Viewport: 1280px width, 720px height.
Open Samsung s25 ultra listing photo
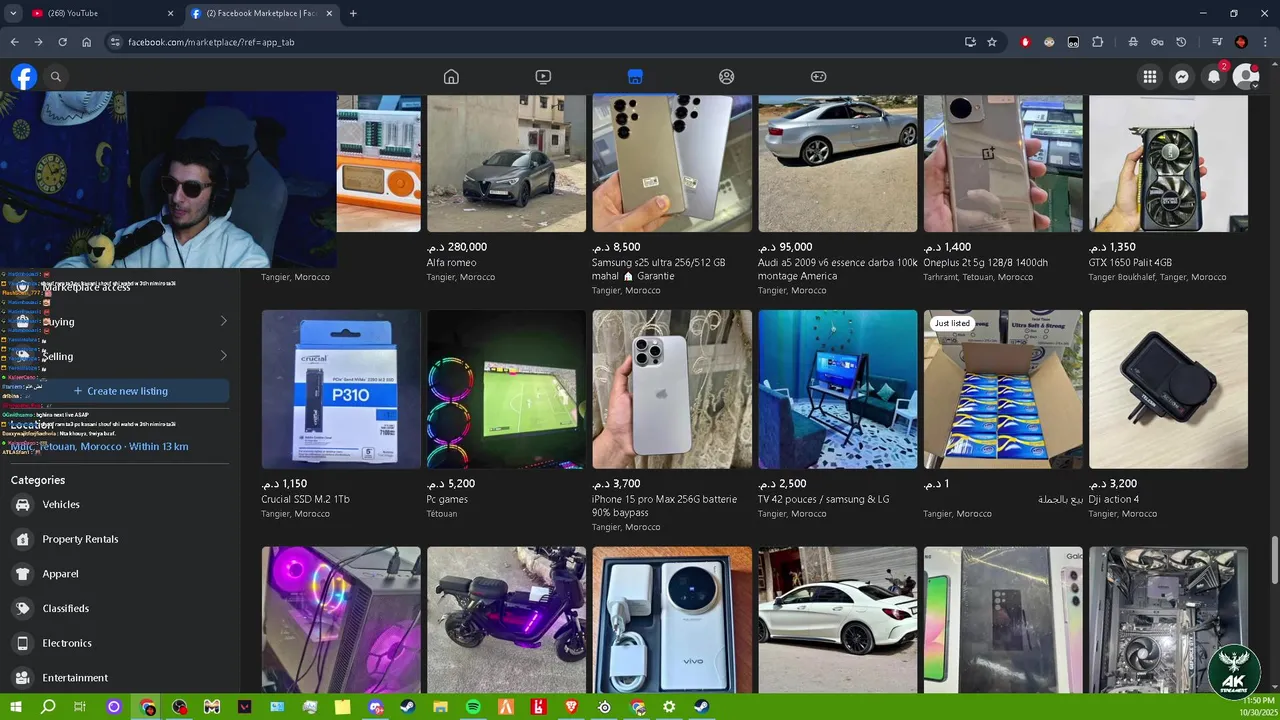tap(672, 164)
